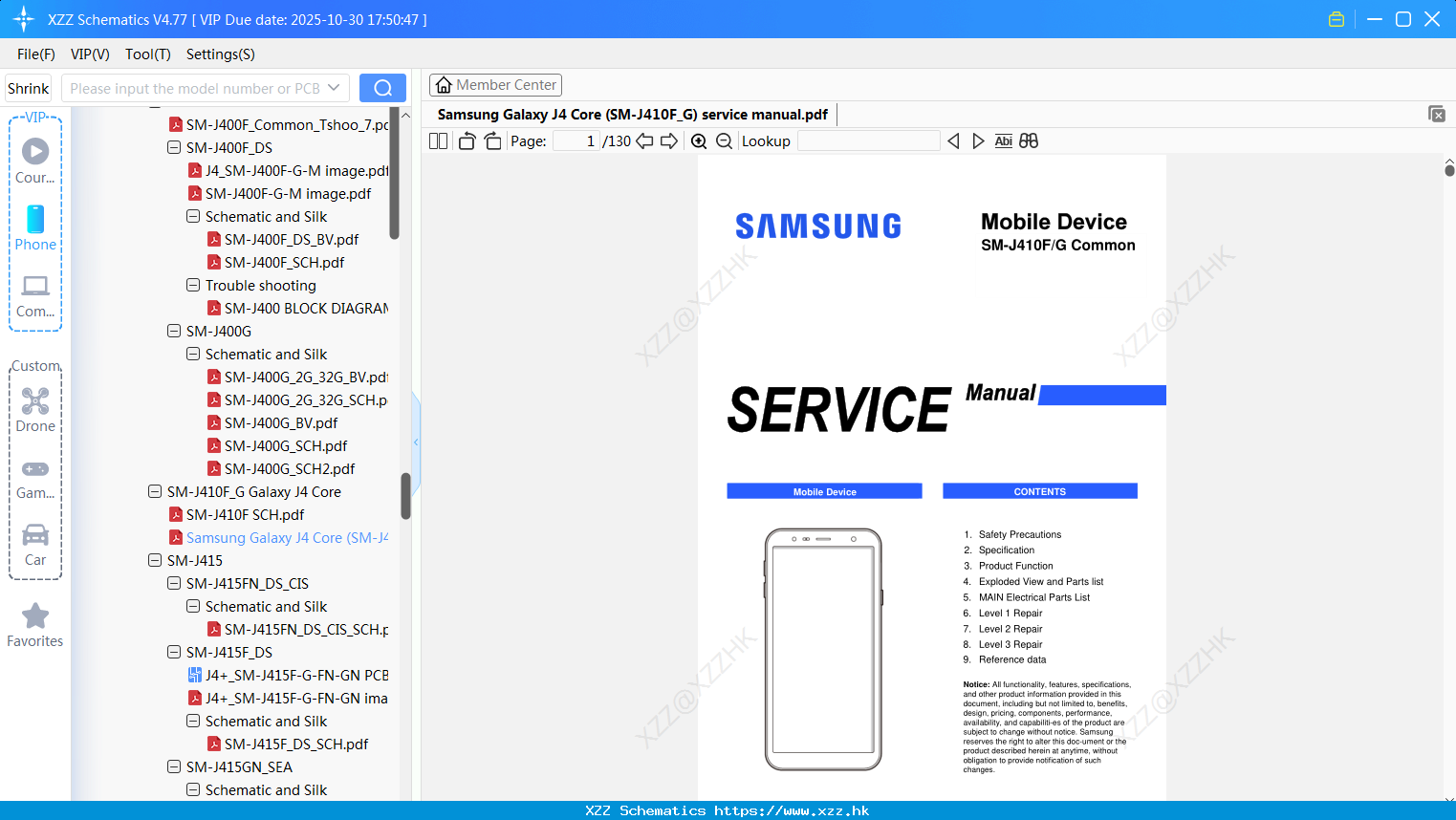Collapse Schematic and Silk under SM-J400F_DS
The image size is (1456, 820).
point(193,217)
